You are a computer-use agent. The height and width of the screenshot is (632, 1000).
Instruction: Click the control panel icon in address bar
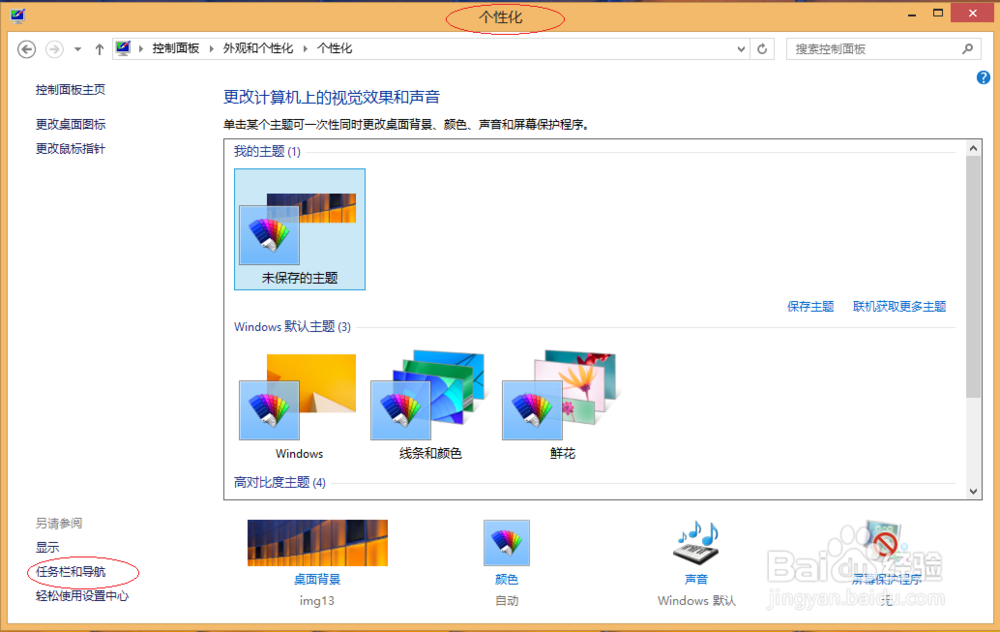point(123,48)
